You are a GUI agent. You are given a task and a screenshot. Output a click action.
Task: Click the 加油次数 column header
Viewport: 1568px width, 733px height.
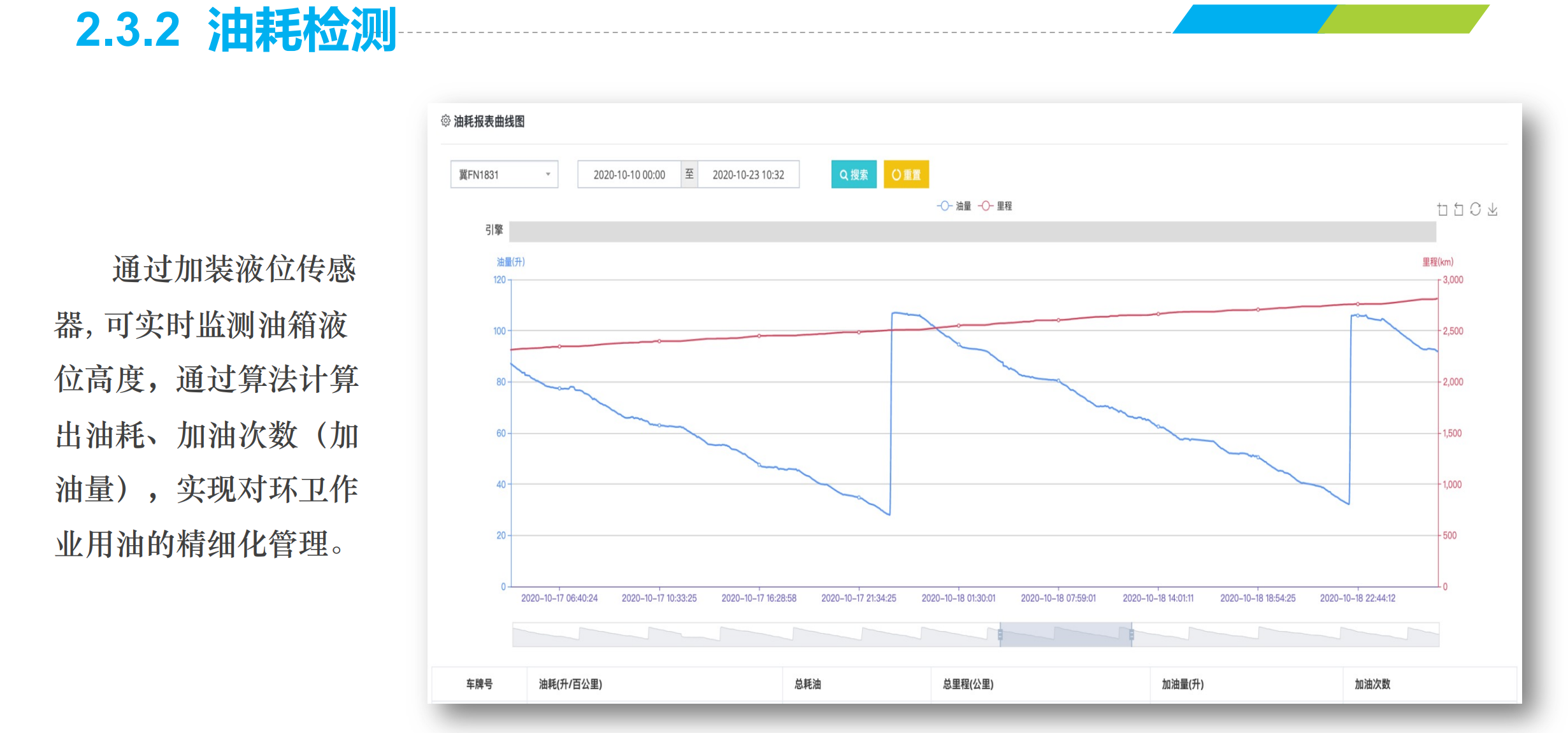[x=1372, y=684]
